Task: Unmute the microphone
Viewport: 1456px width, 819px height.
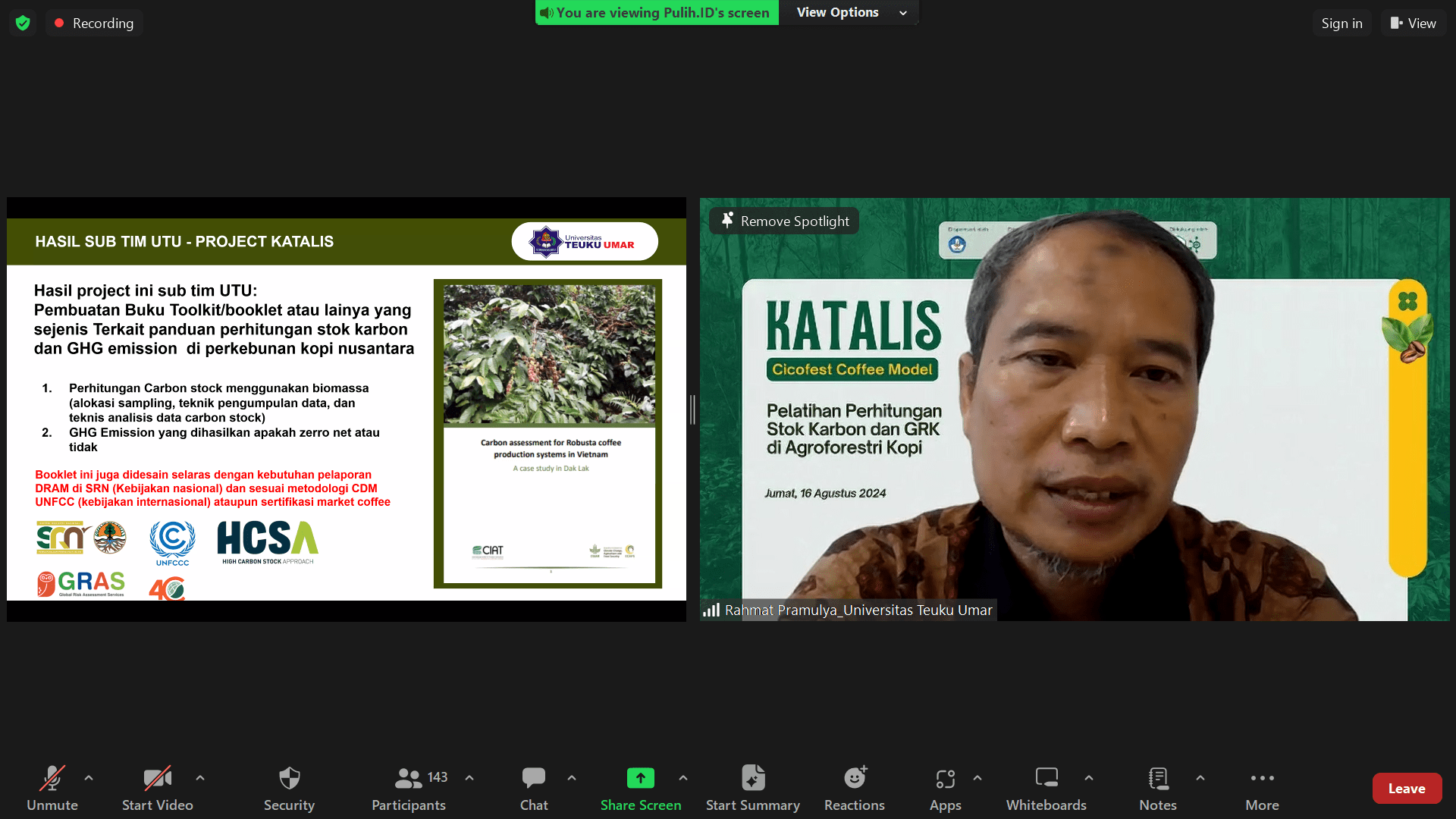Action: tap(52, 789)
